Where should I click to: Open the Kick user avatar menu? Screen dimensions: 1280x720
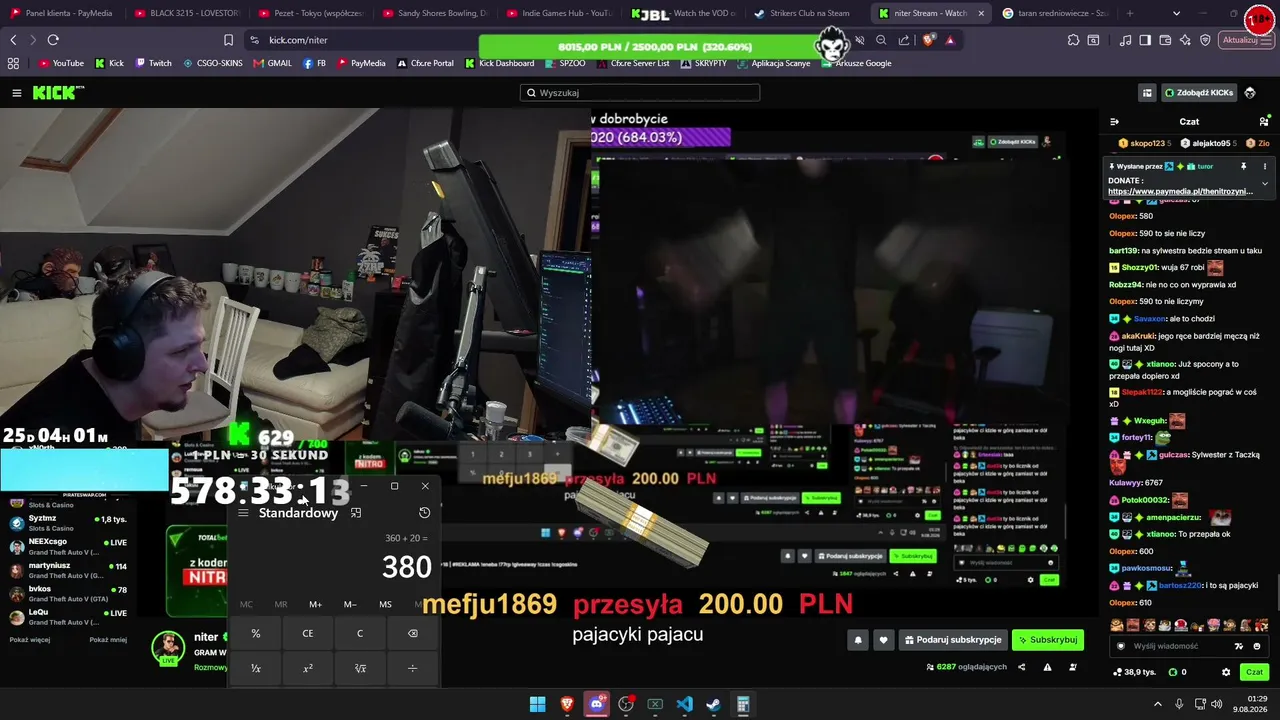coord(1250,93)
